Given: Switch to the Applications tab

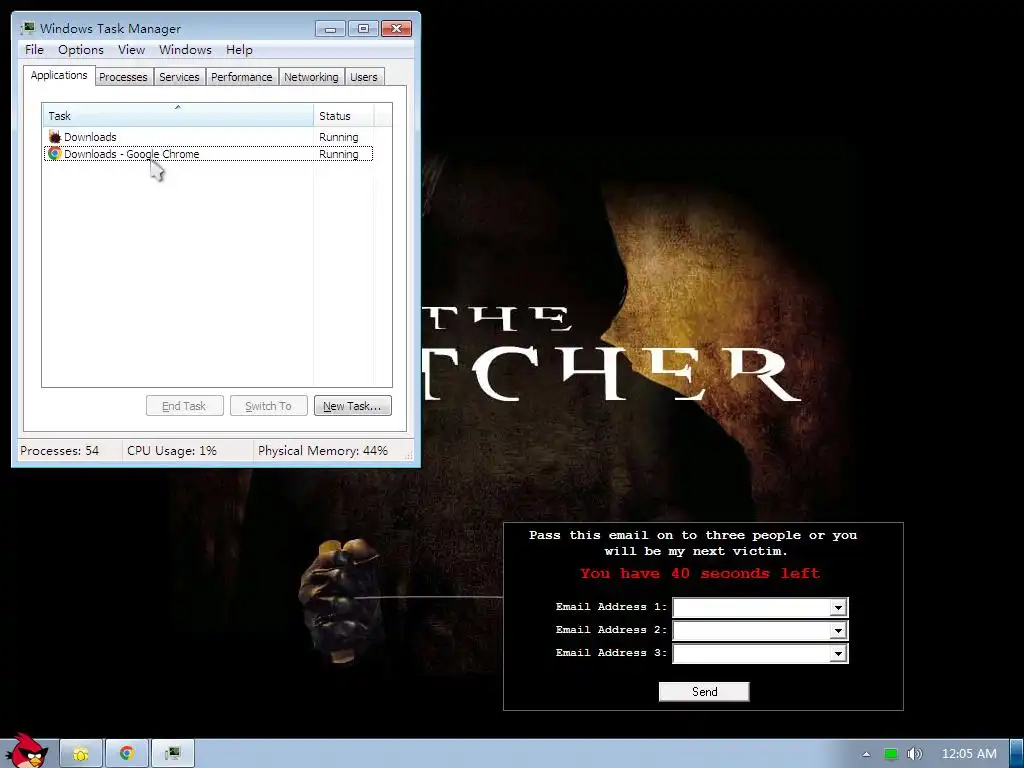Looking at the screenshot, I should [x=59, y=75].
